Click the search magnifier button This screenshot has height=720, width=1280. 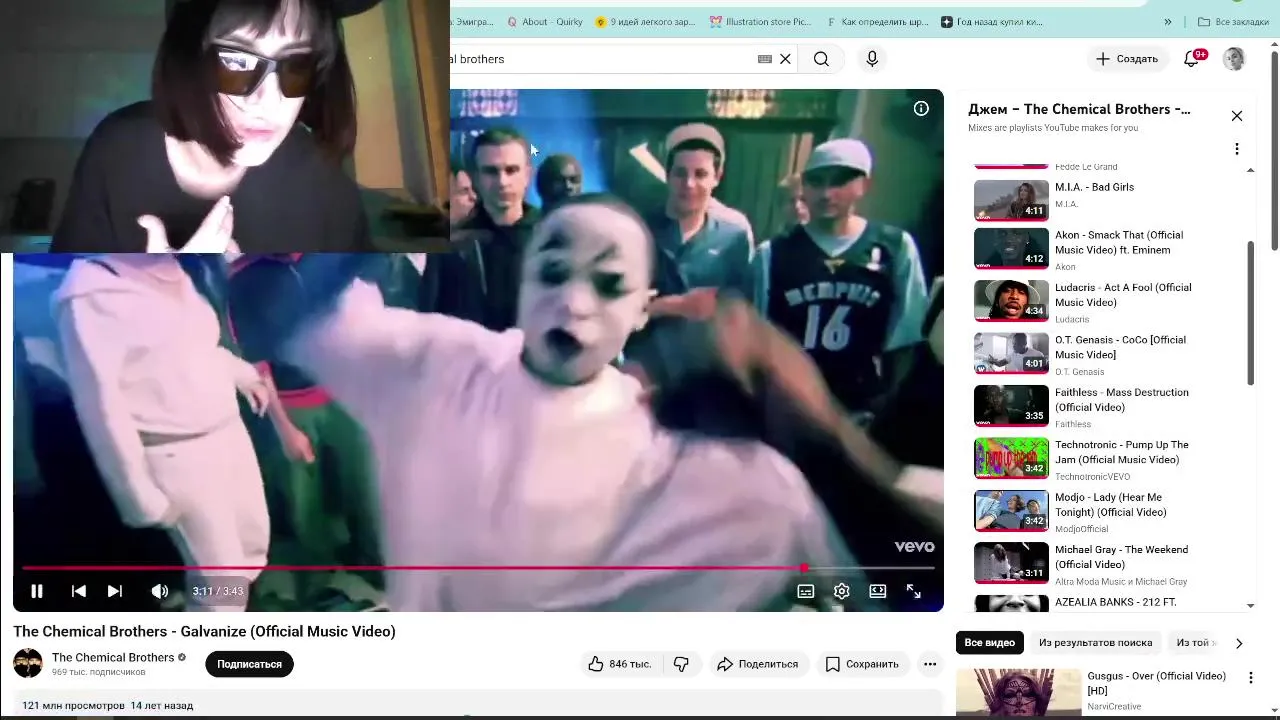[821, 59]
